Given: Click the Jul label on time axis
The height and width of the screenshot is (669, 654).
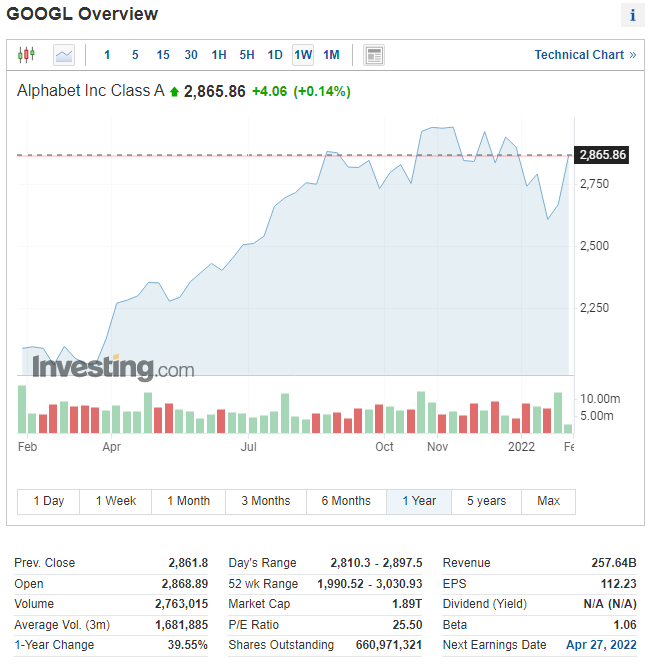Looking at the screenshot, I should tap(248, 447).
